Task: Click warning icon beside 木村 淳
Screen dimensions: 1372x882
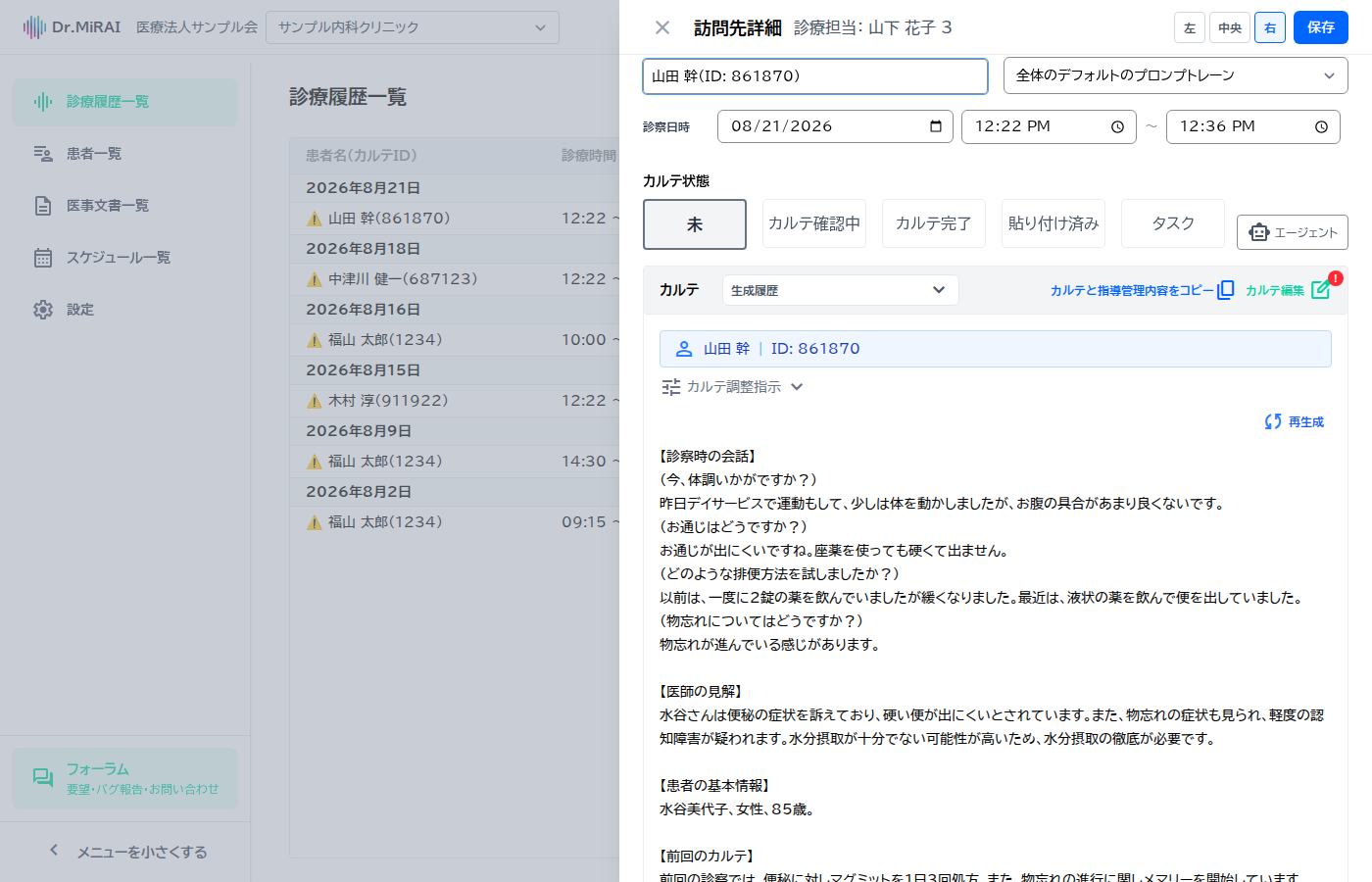Action: click(315, 401)
